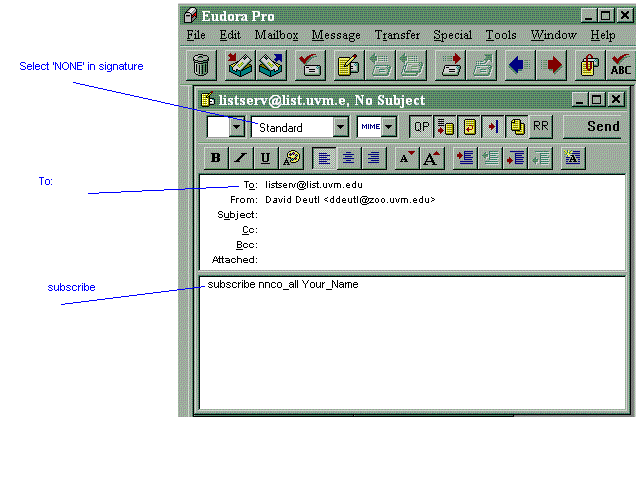Open the Standard signature dropdown
Screen dimensions: 640x480
point(340,127)
